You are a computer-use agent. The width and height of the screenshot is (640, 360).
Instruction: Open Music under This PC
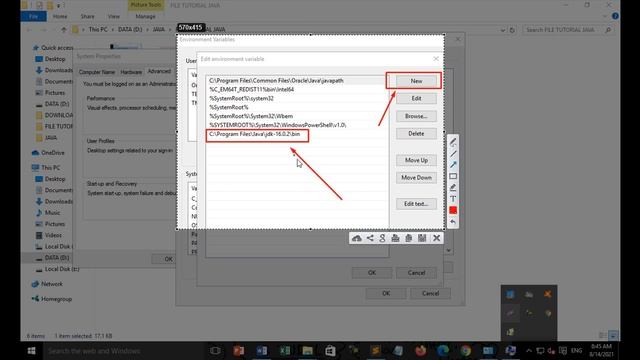click(52, 213)
